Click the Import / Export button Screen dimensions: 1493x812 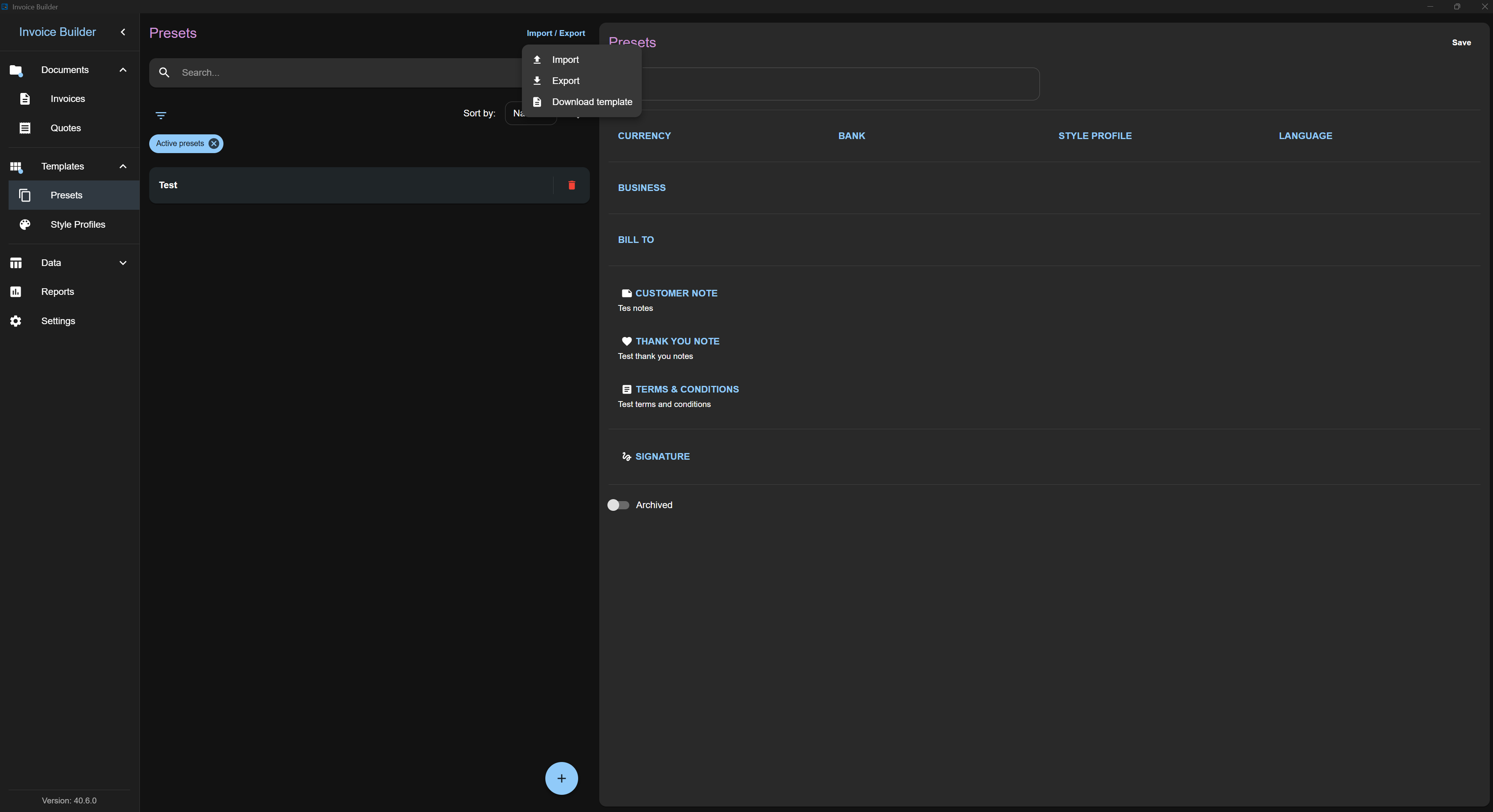pos(556,33)
